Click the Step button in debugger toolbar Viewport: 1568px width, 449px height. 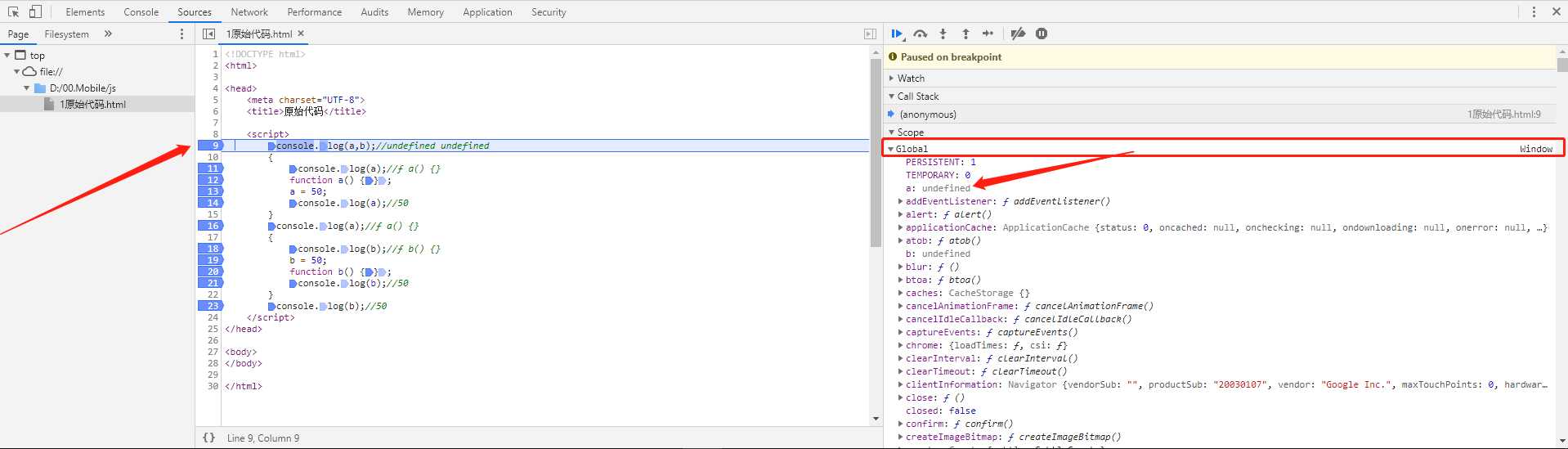[988, 34]
